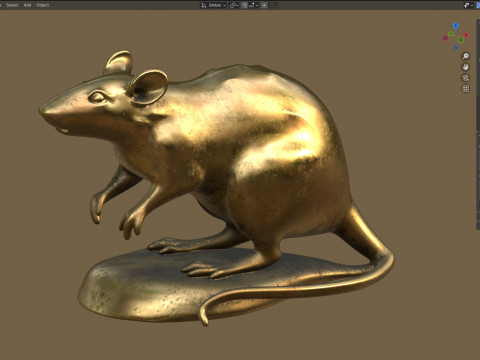Click the hand pan view button
The image size is (480, 360).
[466, 67]
